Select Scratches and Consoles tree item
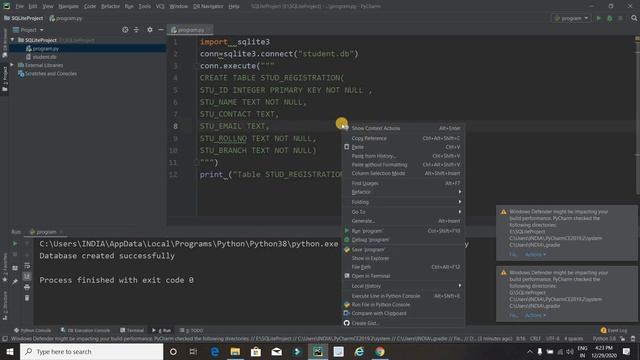The image size is (640, 360). pyautogui.click(x=47, y=73)
